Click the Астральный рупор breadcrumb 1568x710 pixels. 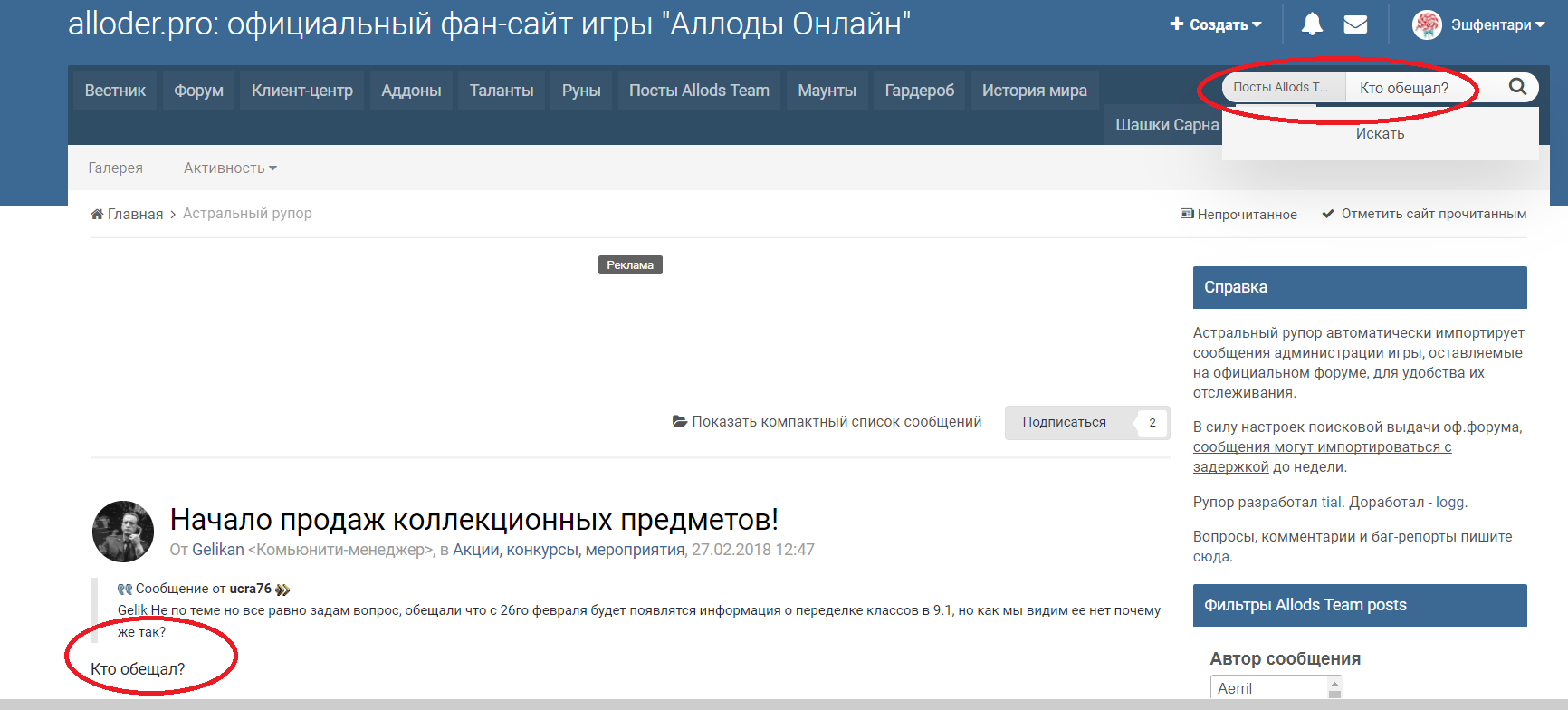point(247,214)
